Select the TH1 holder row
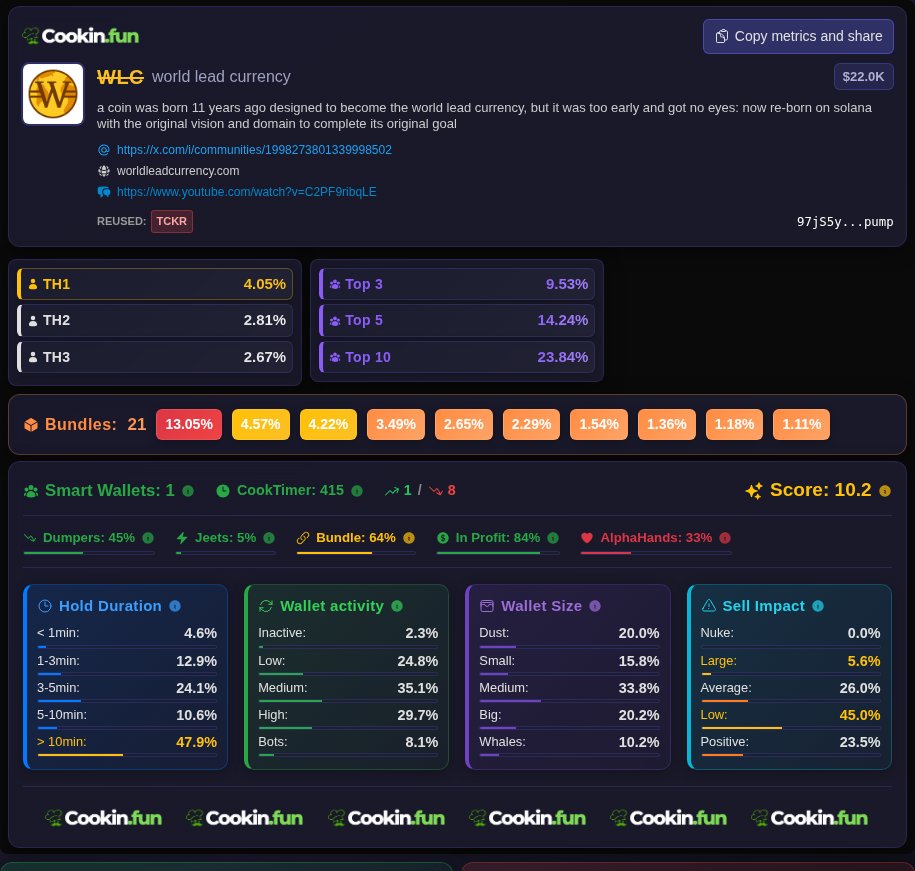 (x=155, y=284)
